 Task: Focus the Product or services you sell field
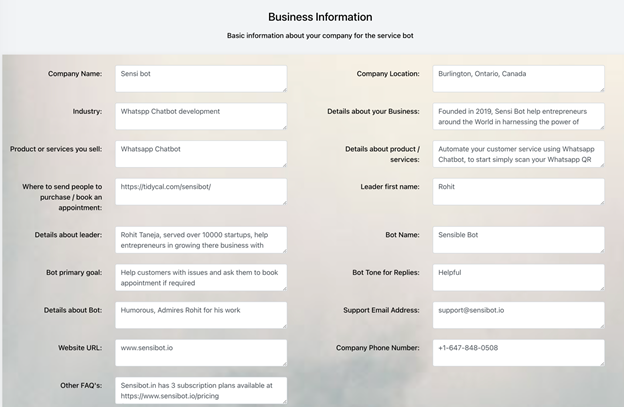coord(199,153)
